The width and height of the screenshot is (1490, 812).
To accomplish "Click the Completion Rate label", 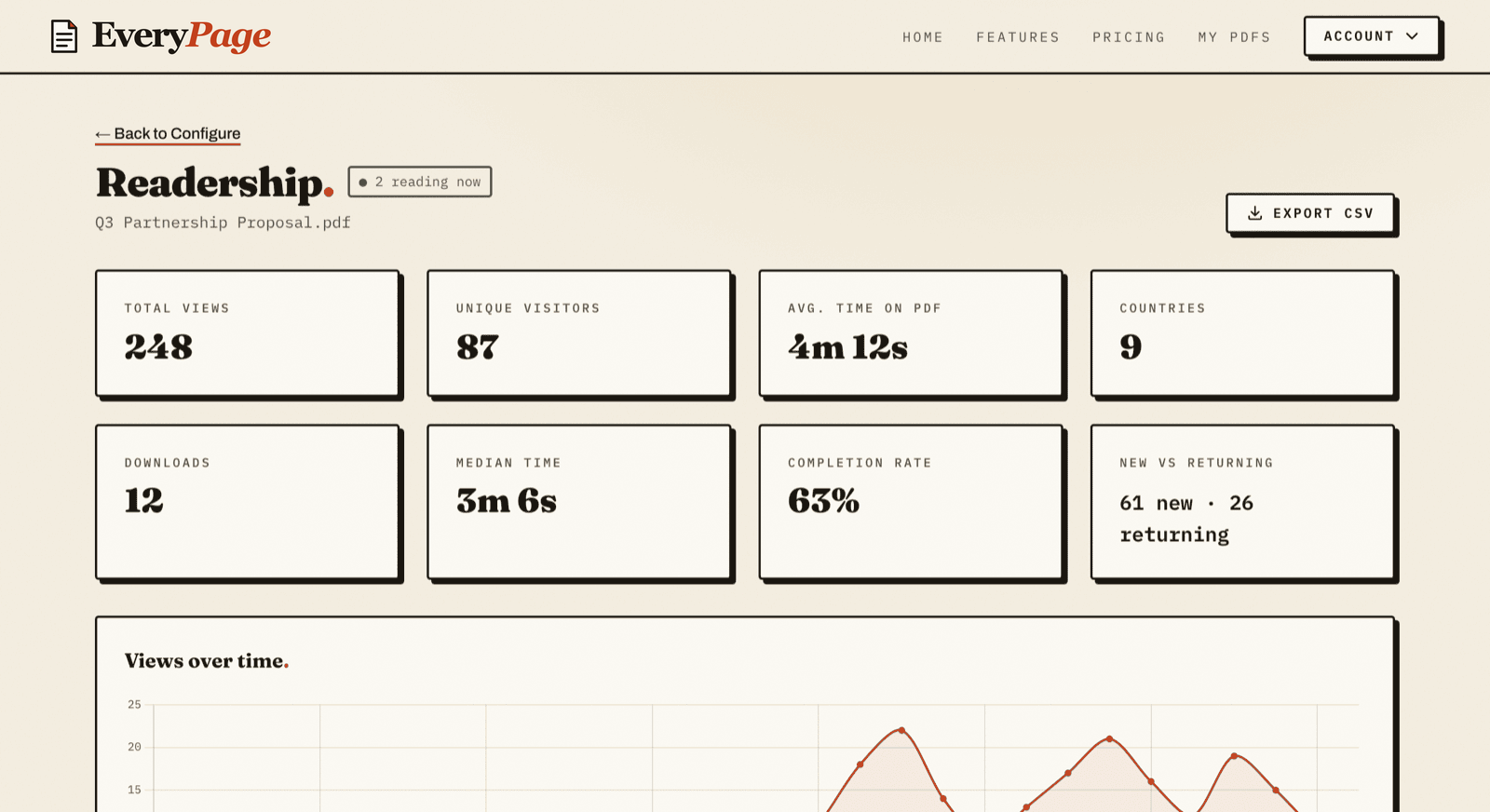I will pos(860,463).
